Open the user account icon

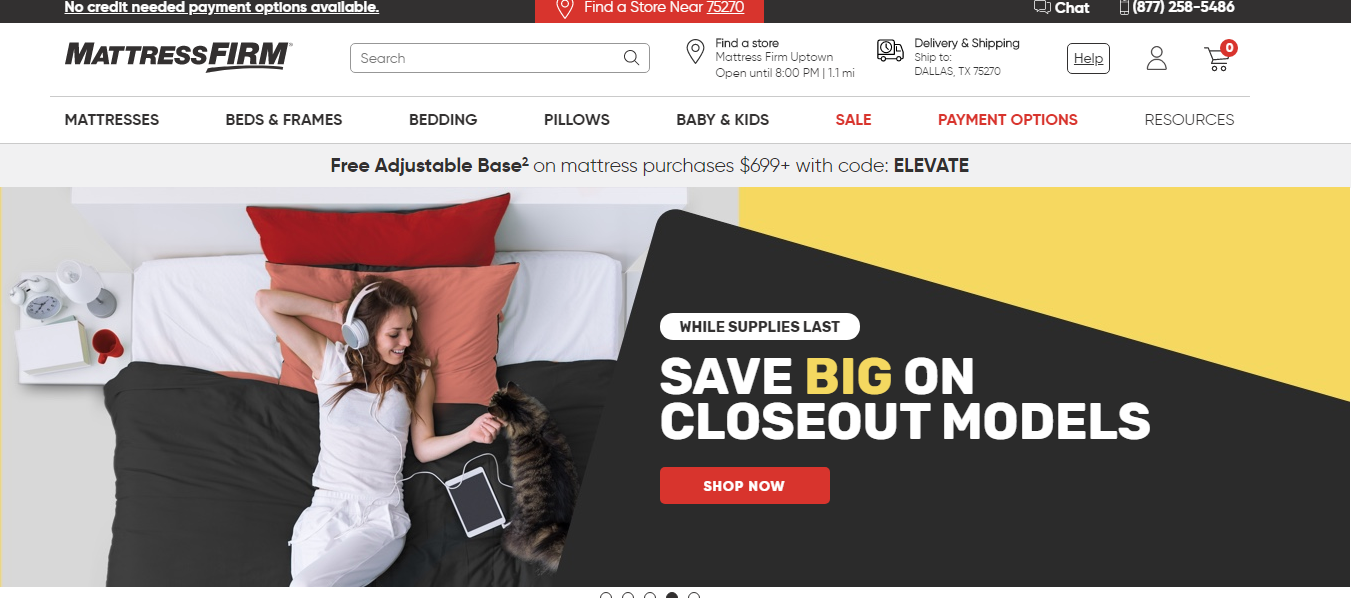point(1157,58)
